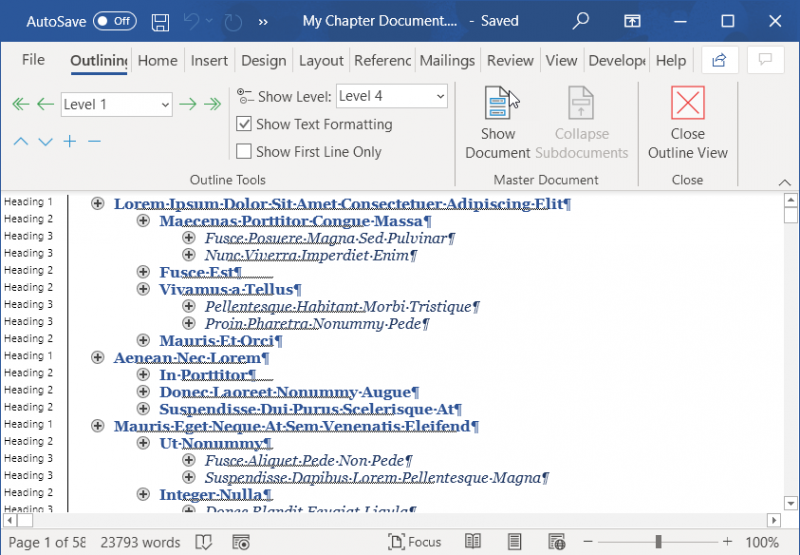Click the Move Down outline arrow
Screen dimensions: 800x555
pyautogui.click(x=45, y=141)
